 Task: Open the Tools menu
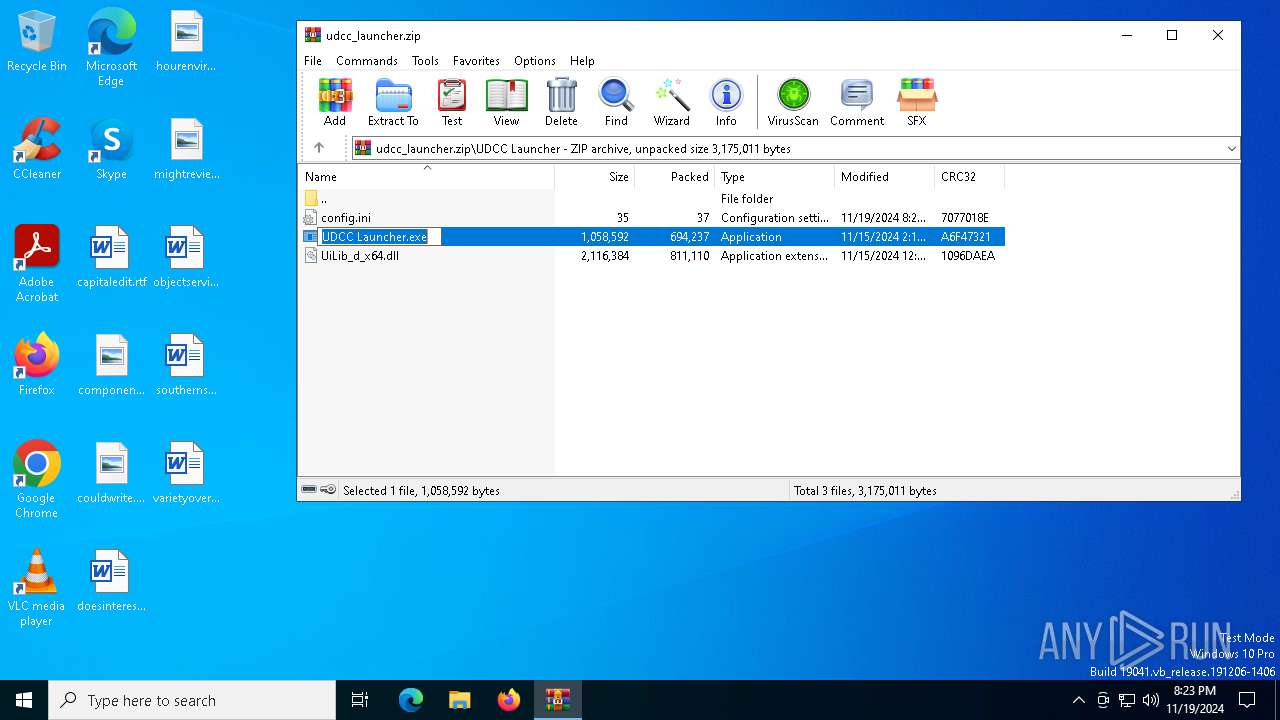(425, 61)
